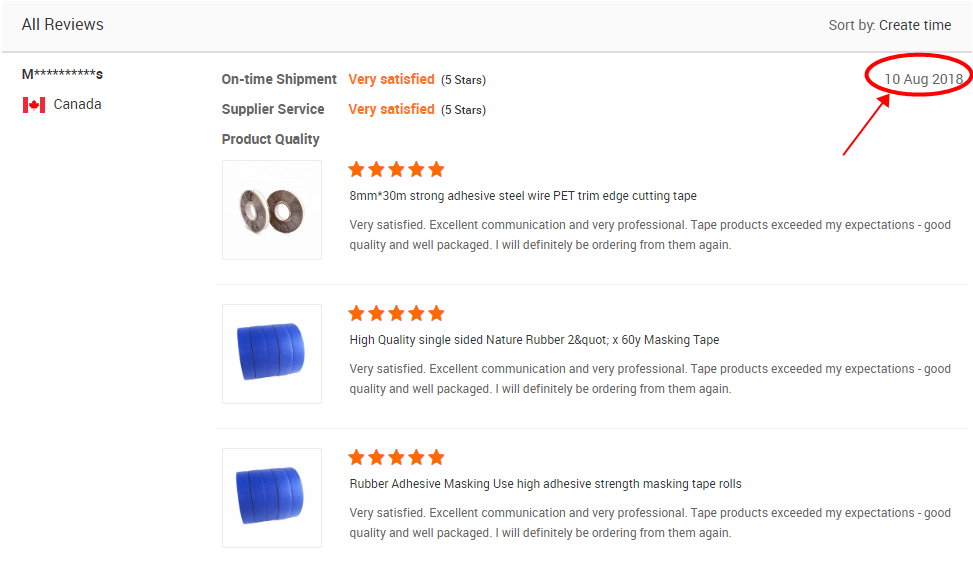The height and width of the screenshot is (581, 973).
Task: Click the third review's five-star rating
Action: [x=396, y=458]
